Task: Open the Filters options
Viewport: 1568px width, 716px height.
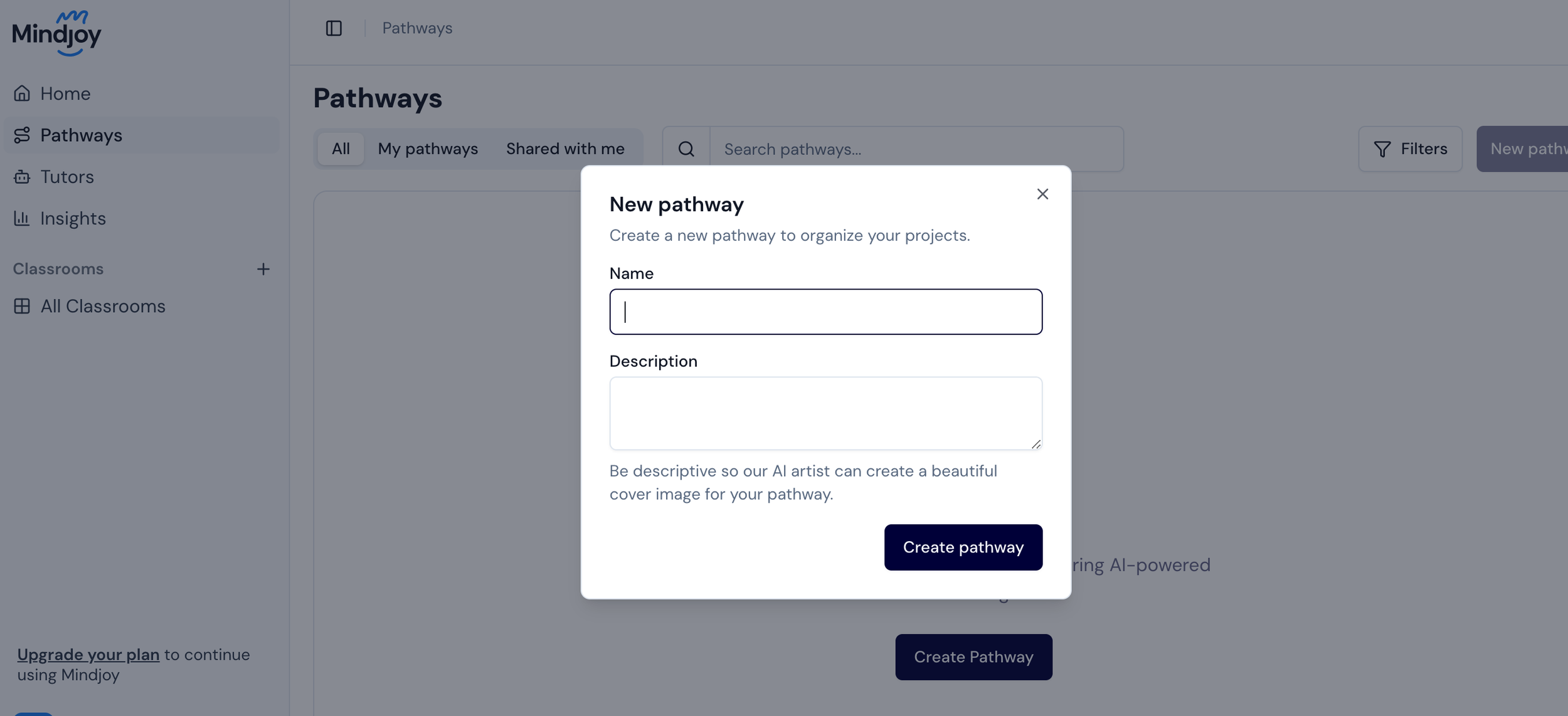Action: pos(1410,149)
